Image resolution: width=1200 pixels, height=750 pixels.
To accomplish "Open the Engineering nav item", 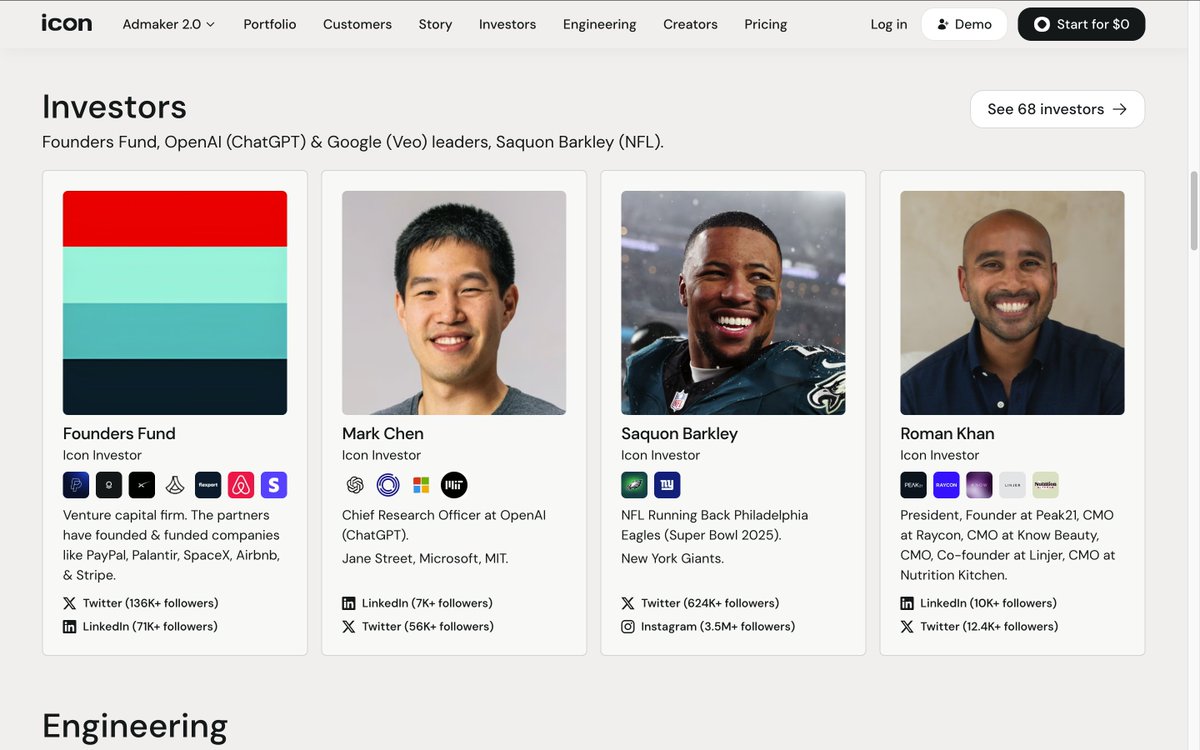I will point(599,24).
